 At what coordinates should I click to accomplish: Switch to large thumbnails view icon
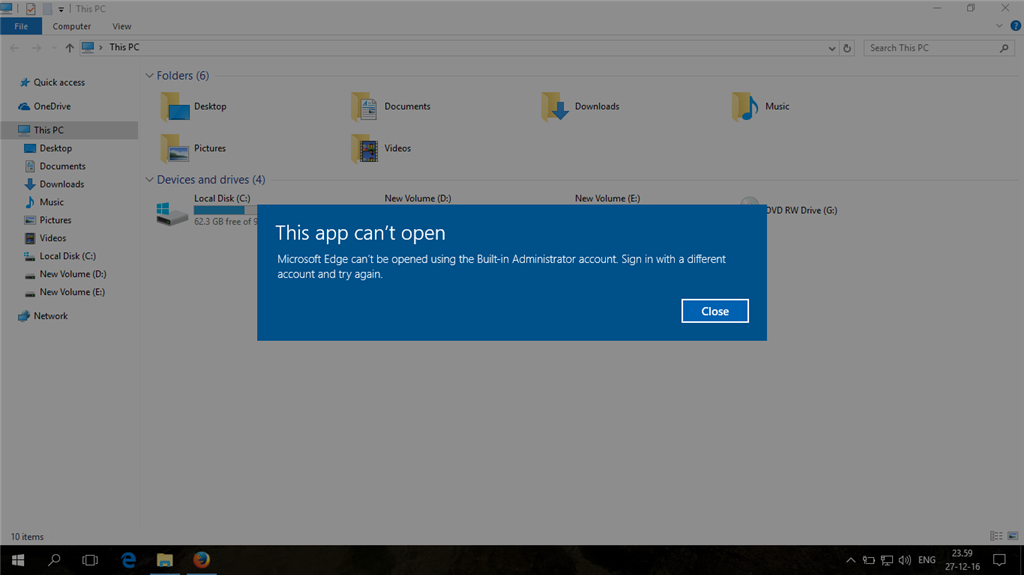(x=1012, y=536)
